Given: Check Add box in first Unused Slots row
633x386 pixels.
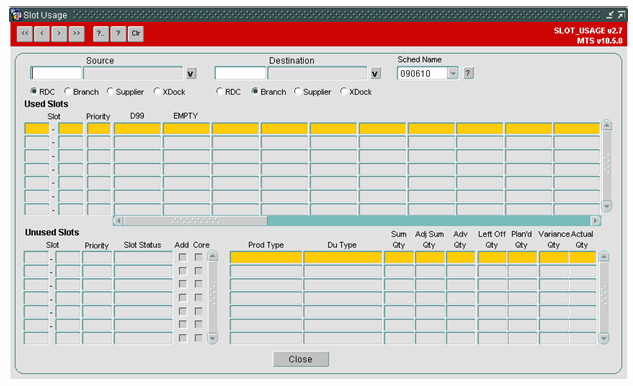Looking at the screenshot, I should [183, 257].
